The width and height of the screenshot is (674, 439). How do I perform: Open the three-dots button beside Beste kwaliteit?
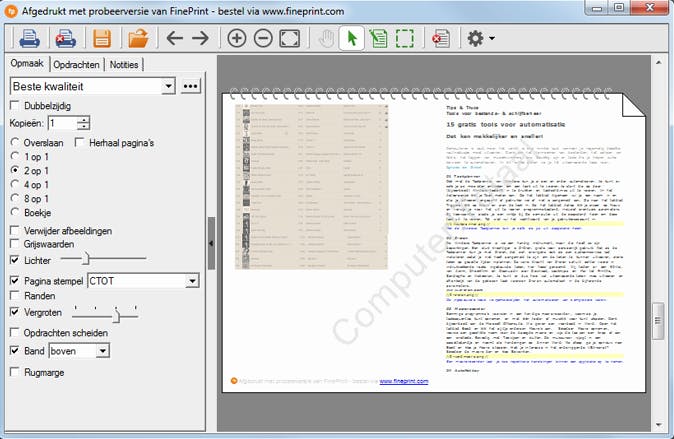point(190,86)
